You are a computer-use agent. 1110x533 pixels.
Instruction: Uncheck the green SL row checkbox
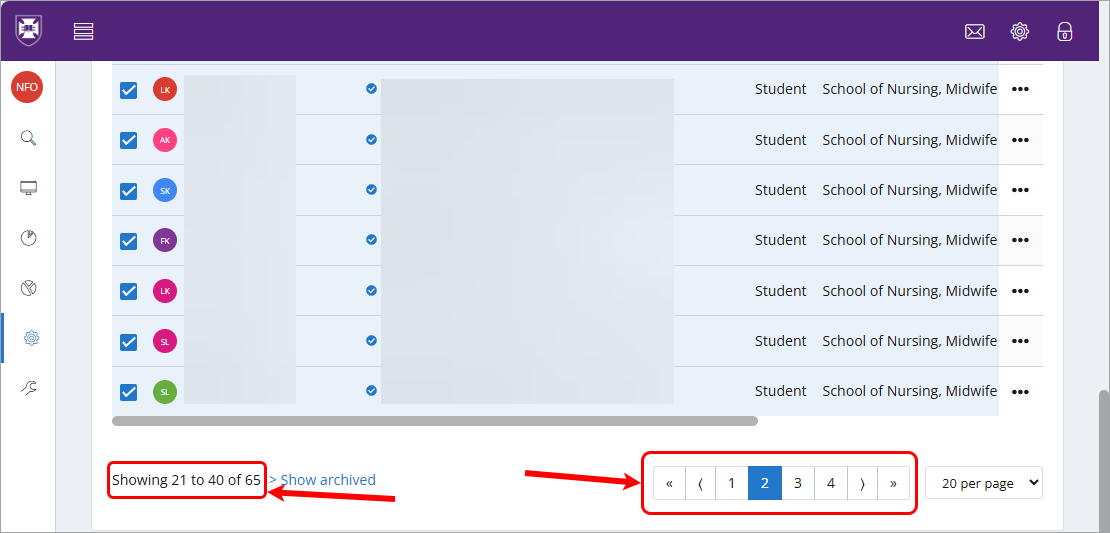[128, 391]
